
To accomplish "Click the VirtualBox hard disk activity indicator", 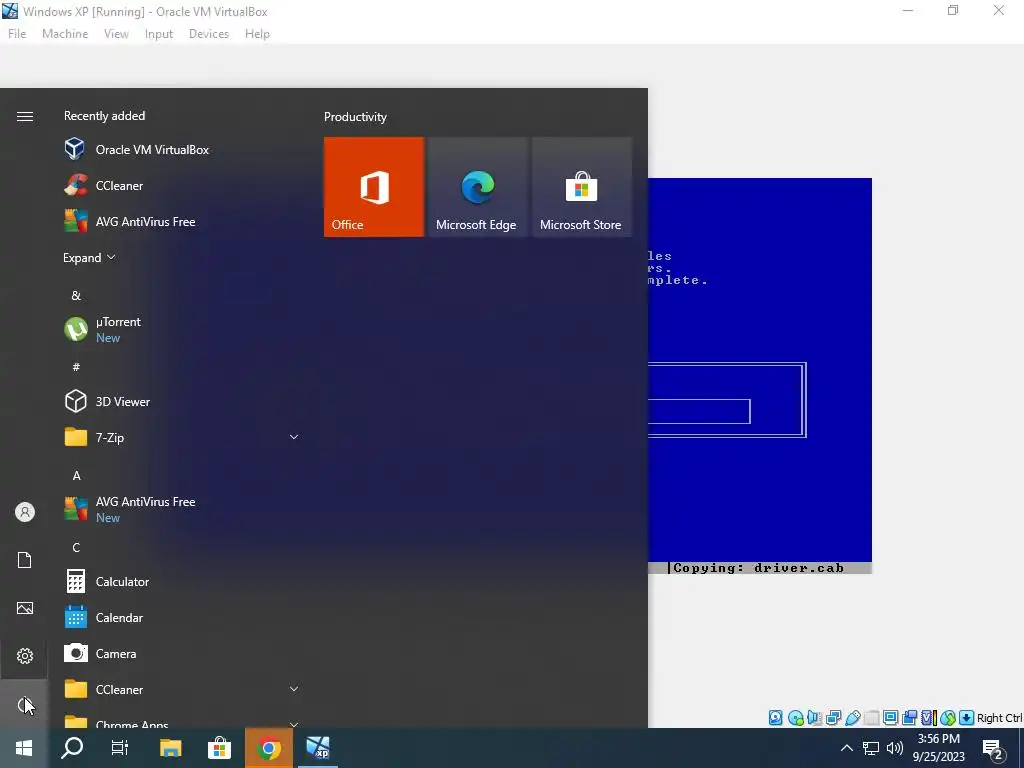I will coord(775,718).
